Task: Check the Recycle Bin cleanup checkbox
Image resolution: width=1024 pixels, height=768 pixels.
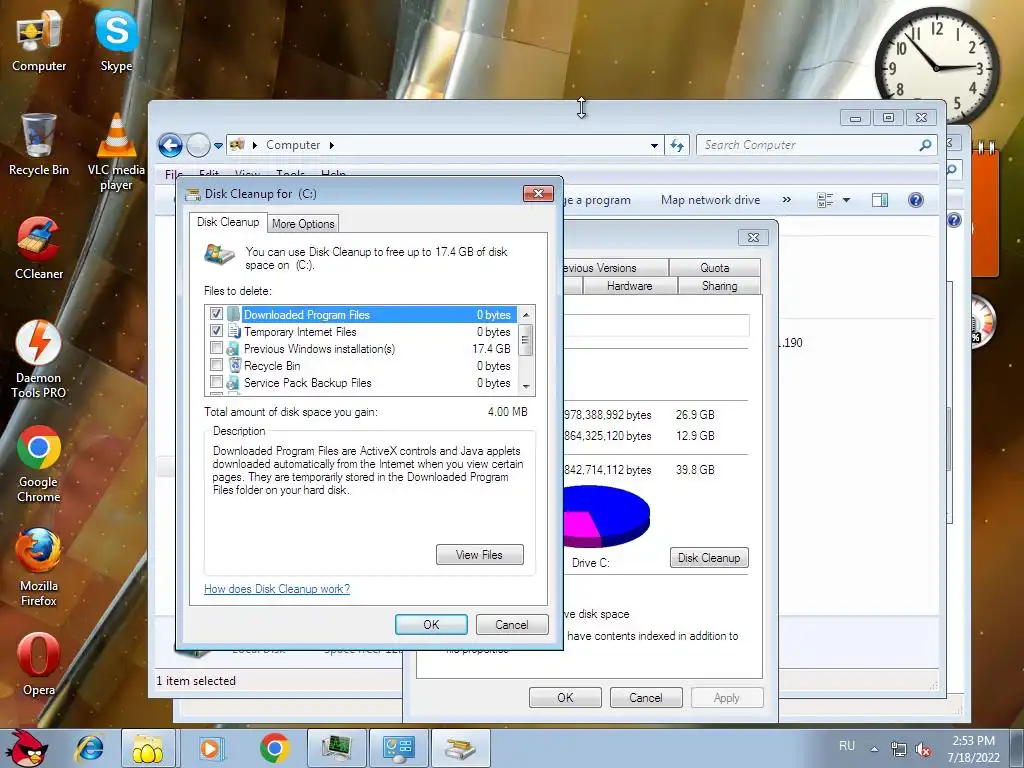Action: click(x=216, y=365)
